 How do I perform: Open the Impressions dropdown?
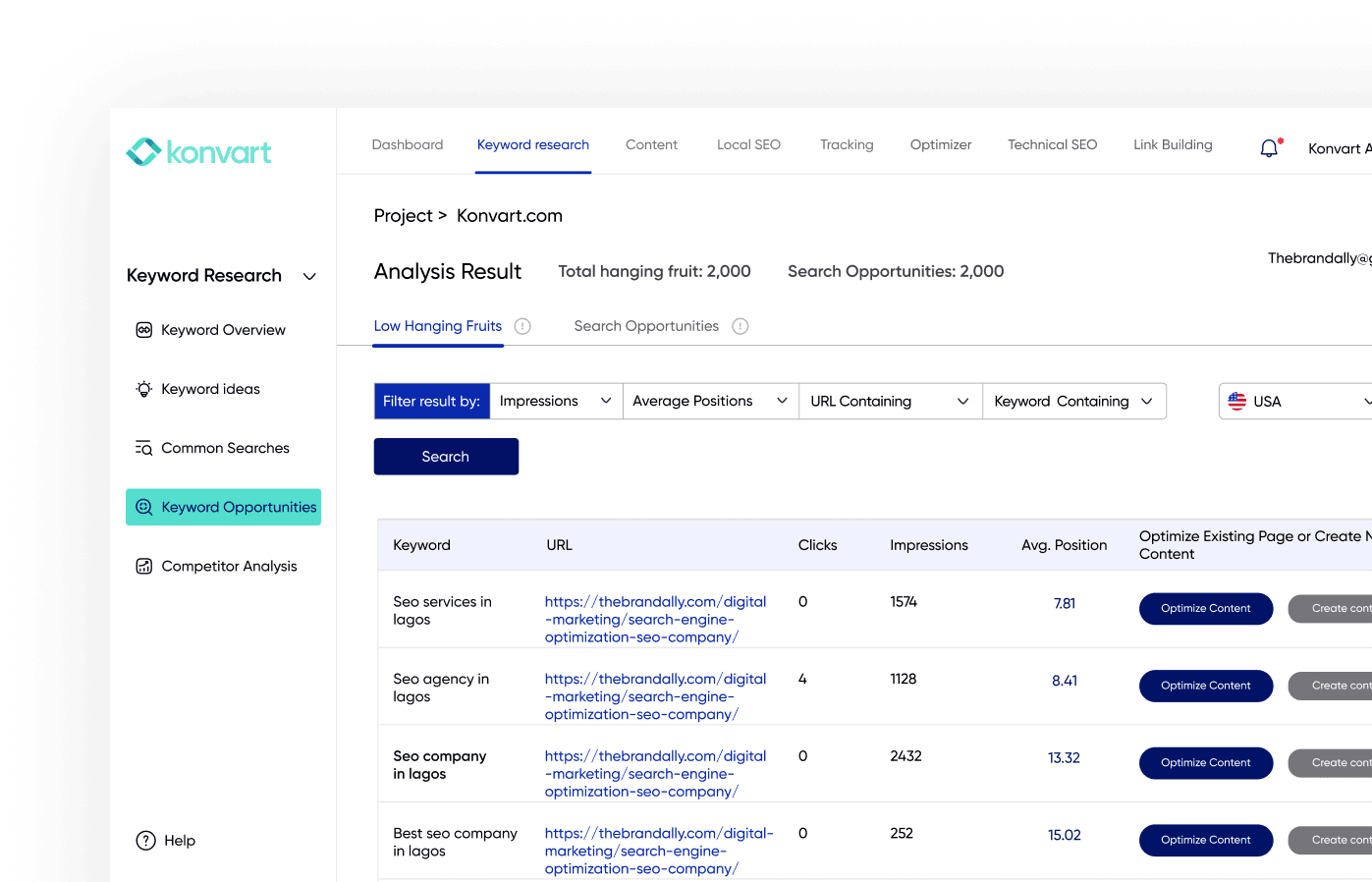tap(556, 401)
